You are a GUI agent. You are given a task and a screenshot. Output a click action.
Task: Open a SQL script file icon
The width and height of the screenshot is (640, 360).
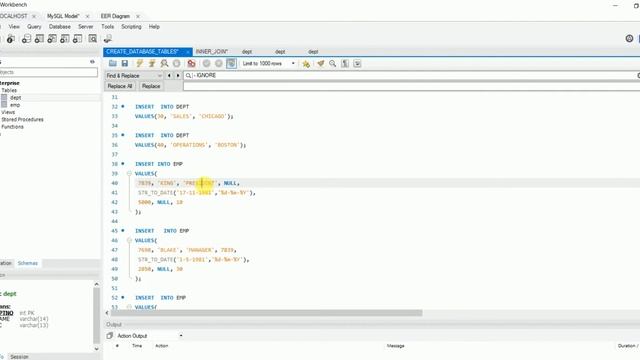pyautogui.click(x=113, y=63)
